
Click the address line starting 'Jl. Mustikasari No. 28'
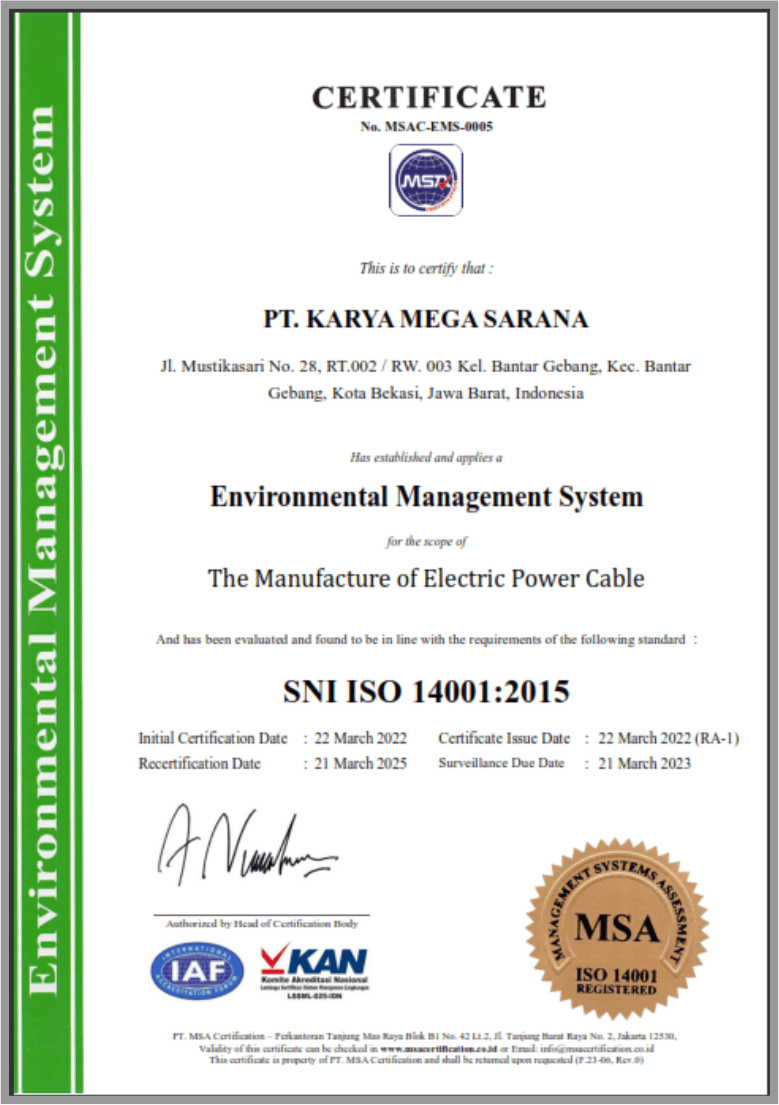coord(426,366)
